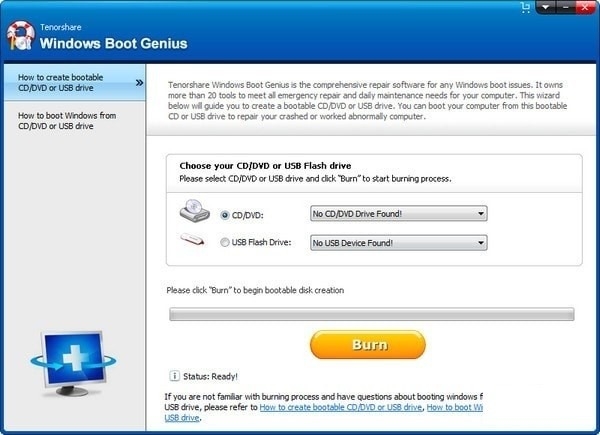Viewport: 600px width, 435px height.
Task: Open the How to boot Wi… link
Action: pos(455,407)
